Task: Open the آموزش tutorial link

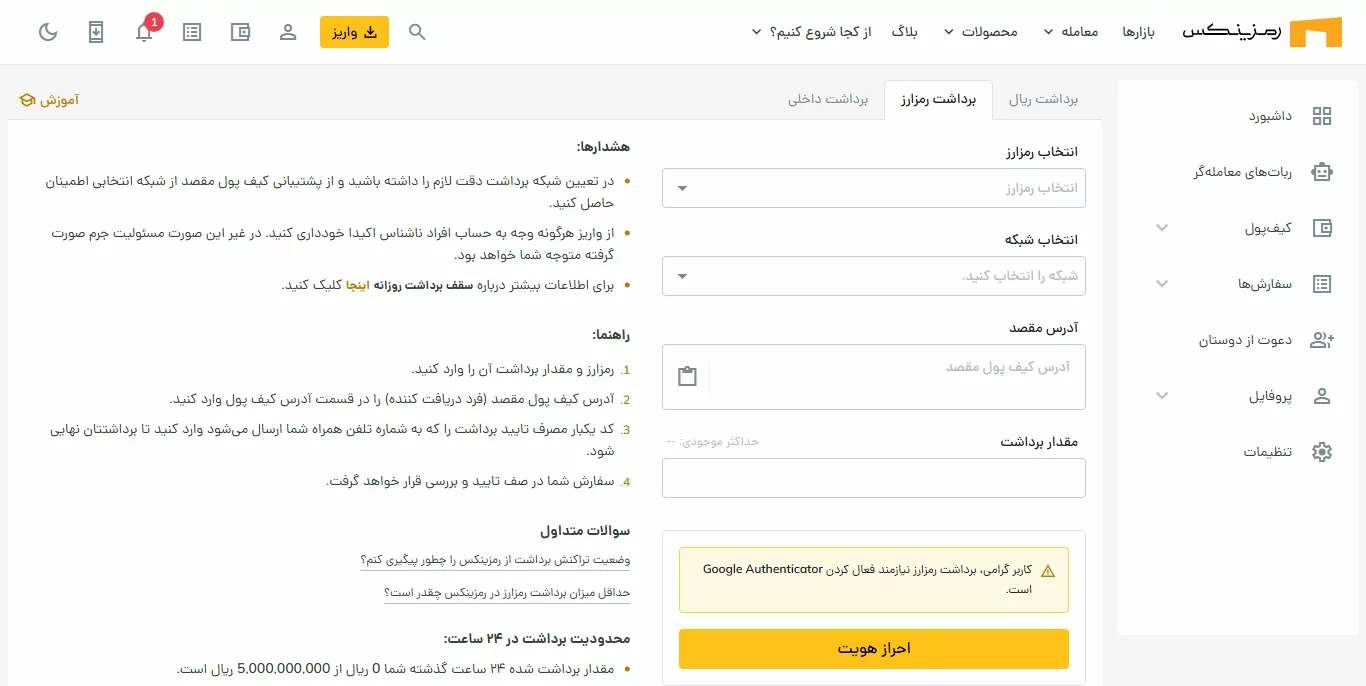Action: pyautogui.click(x=49, y=101)
